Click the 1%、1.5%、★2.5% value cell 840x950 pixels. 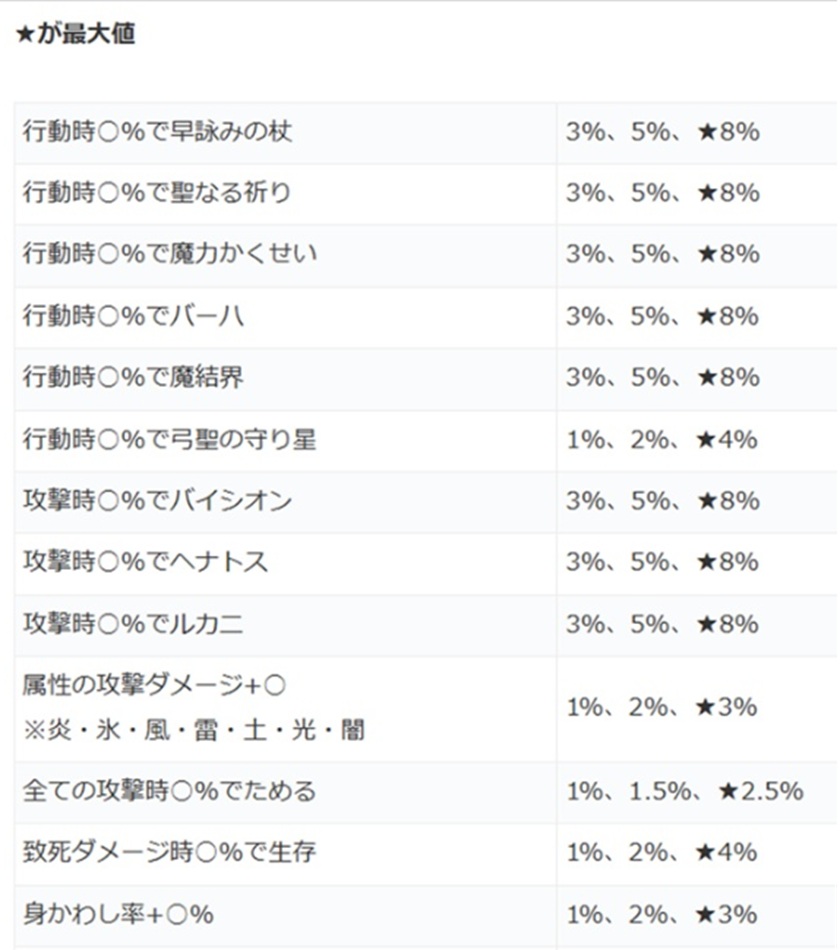pyautogui.click(x=684, y=791)
